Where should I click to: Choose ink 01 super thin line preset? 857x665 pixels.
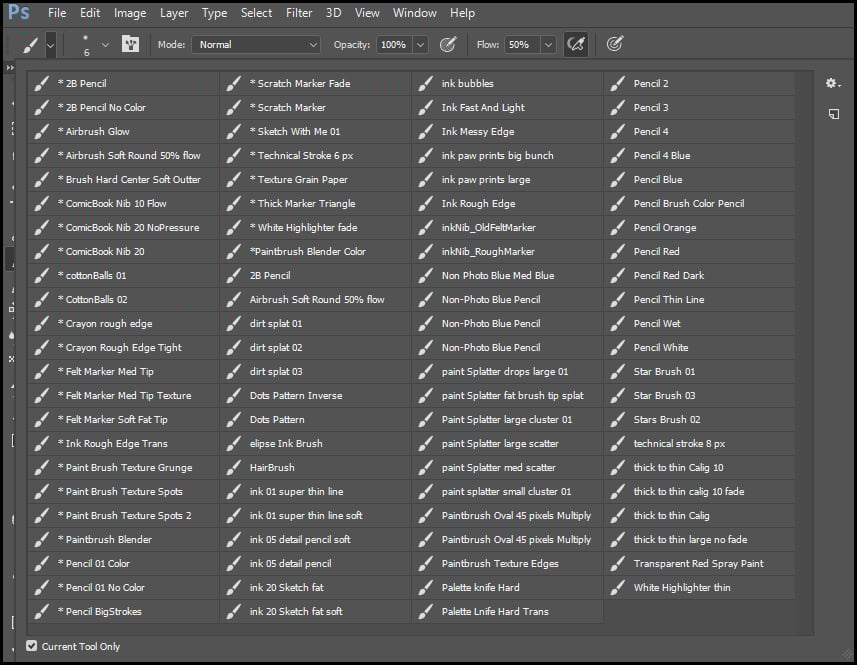pyautogui.click(x=315, y=491)
